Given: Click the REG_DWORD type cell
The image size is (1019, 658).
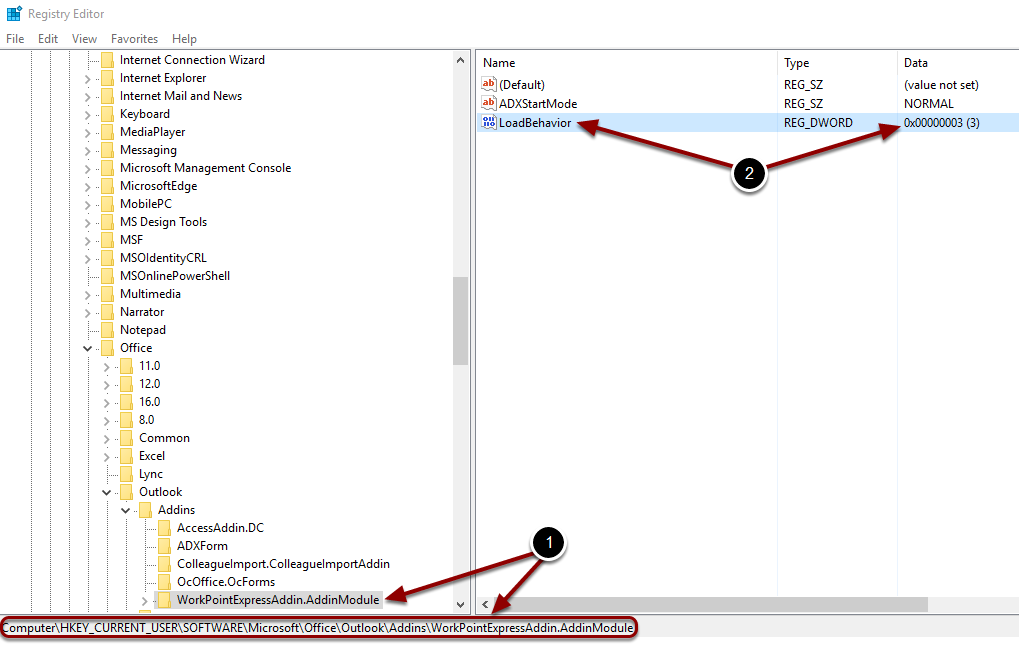Looking at the screenshot, I should pos(818,123).
